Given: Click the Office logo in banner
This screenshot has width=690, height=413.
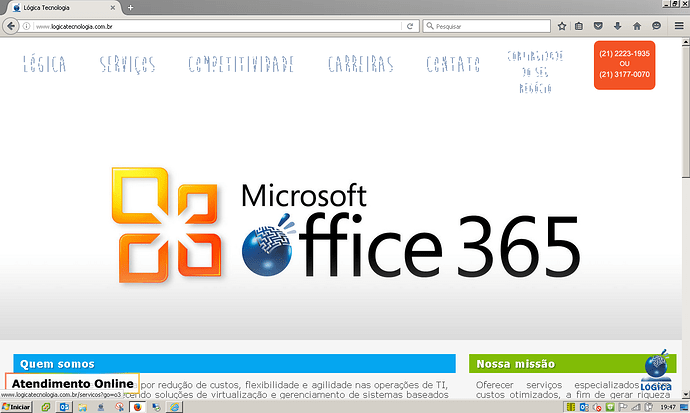Looking at the screenshot, I should click(167, 225).
